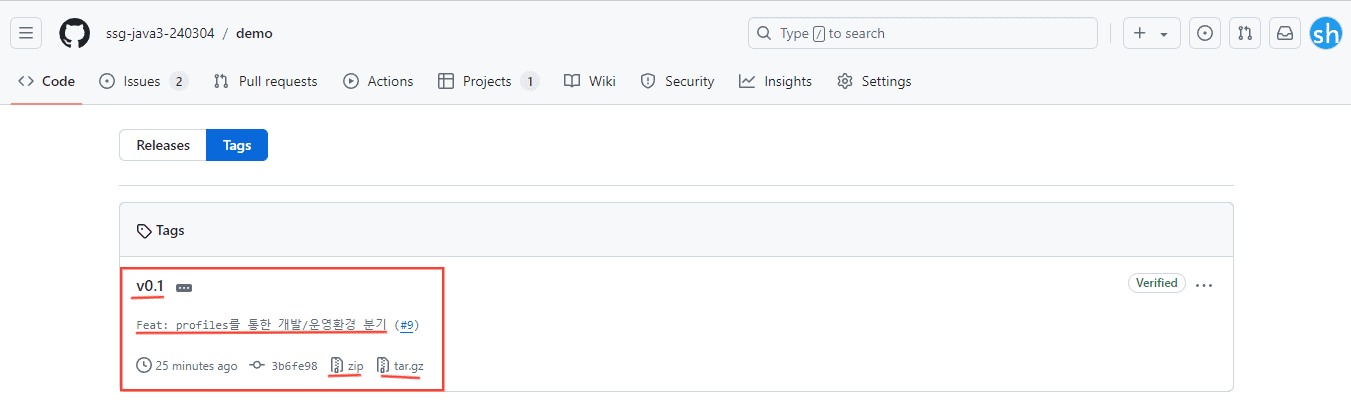Open the Issues tab
Screen dimensions: 1351x415
coord(142,81)
